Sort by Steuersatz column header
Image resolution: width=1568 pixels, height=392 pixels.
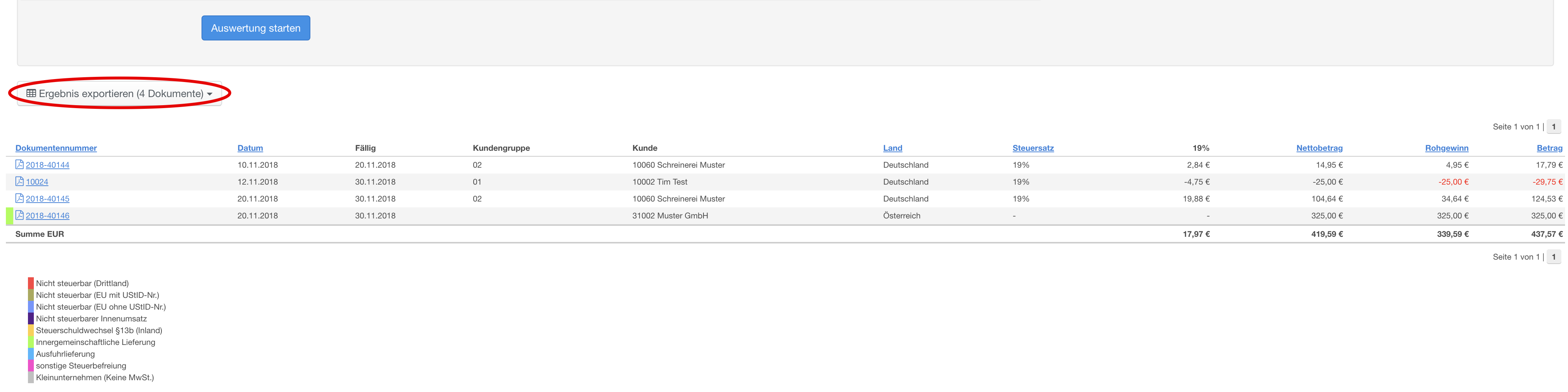click(1033, 148)
